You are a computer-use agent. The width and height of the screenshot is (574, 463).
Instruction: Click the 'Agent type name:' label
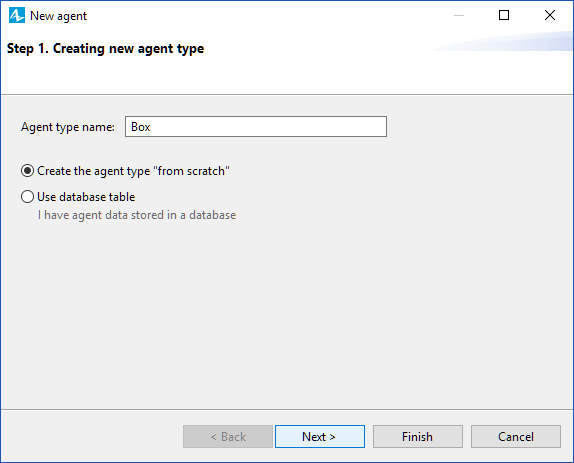pos(68,127)
